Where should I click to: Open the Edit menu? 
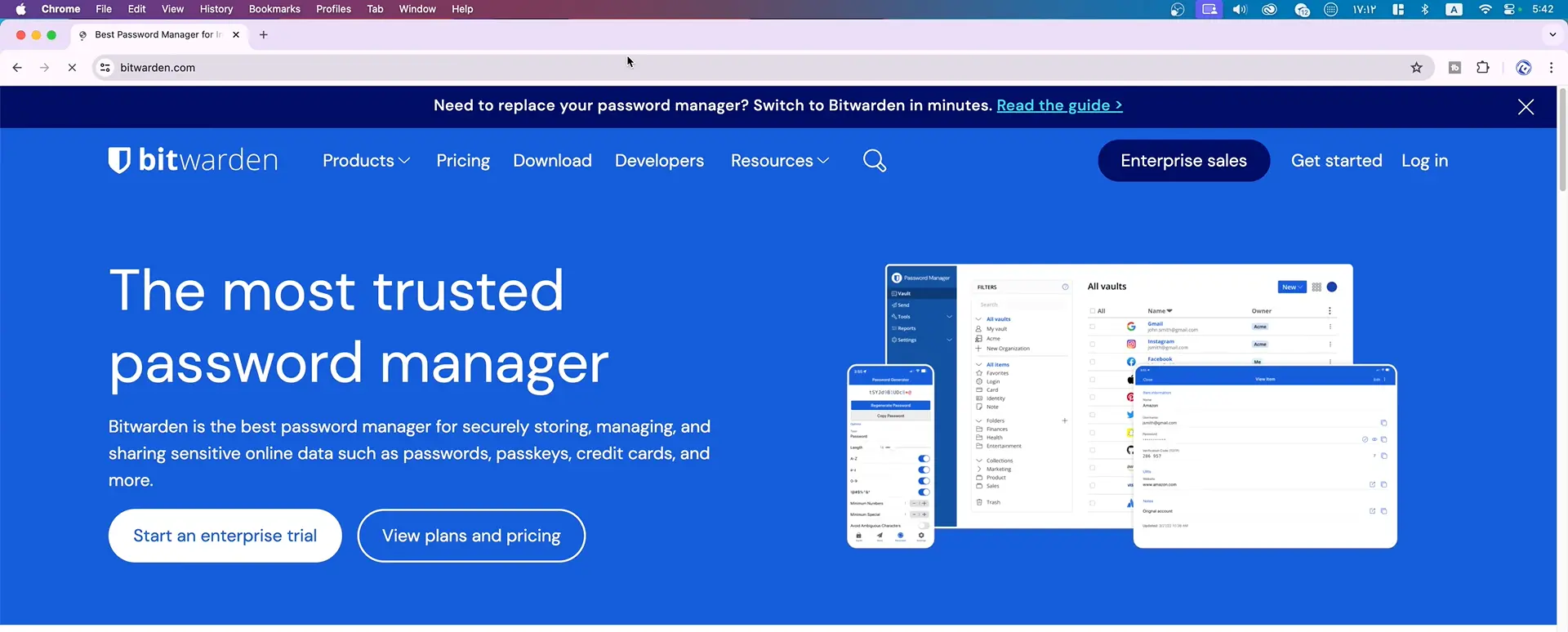click(136, 9)
